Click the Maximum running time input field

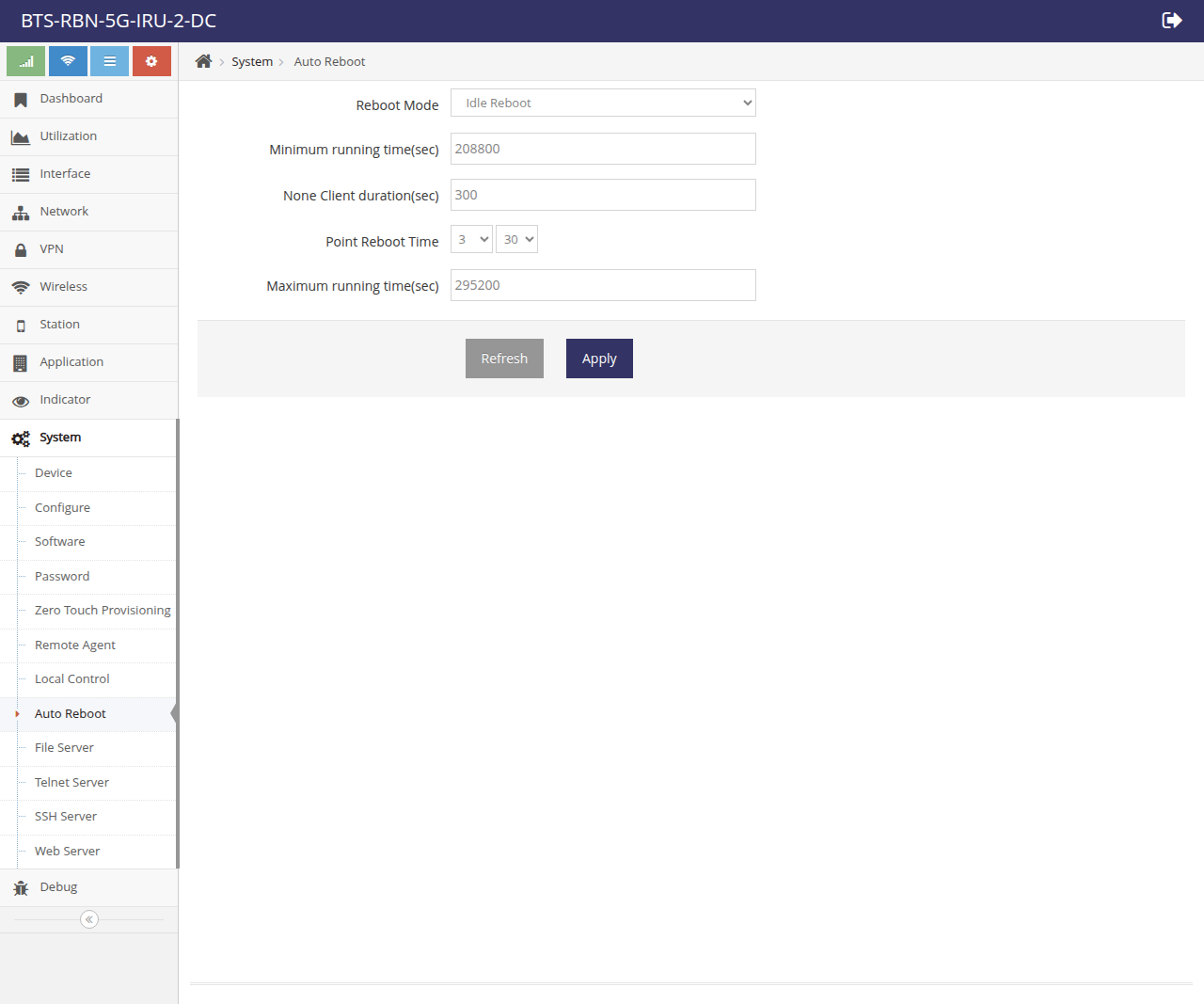point(603,285)
